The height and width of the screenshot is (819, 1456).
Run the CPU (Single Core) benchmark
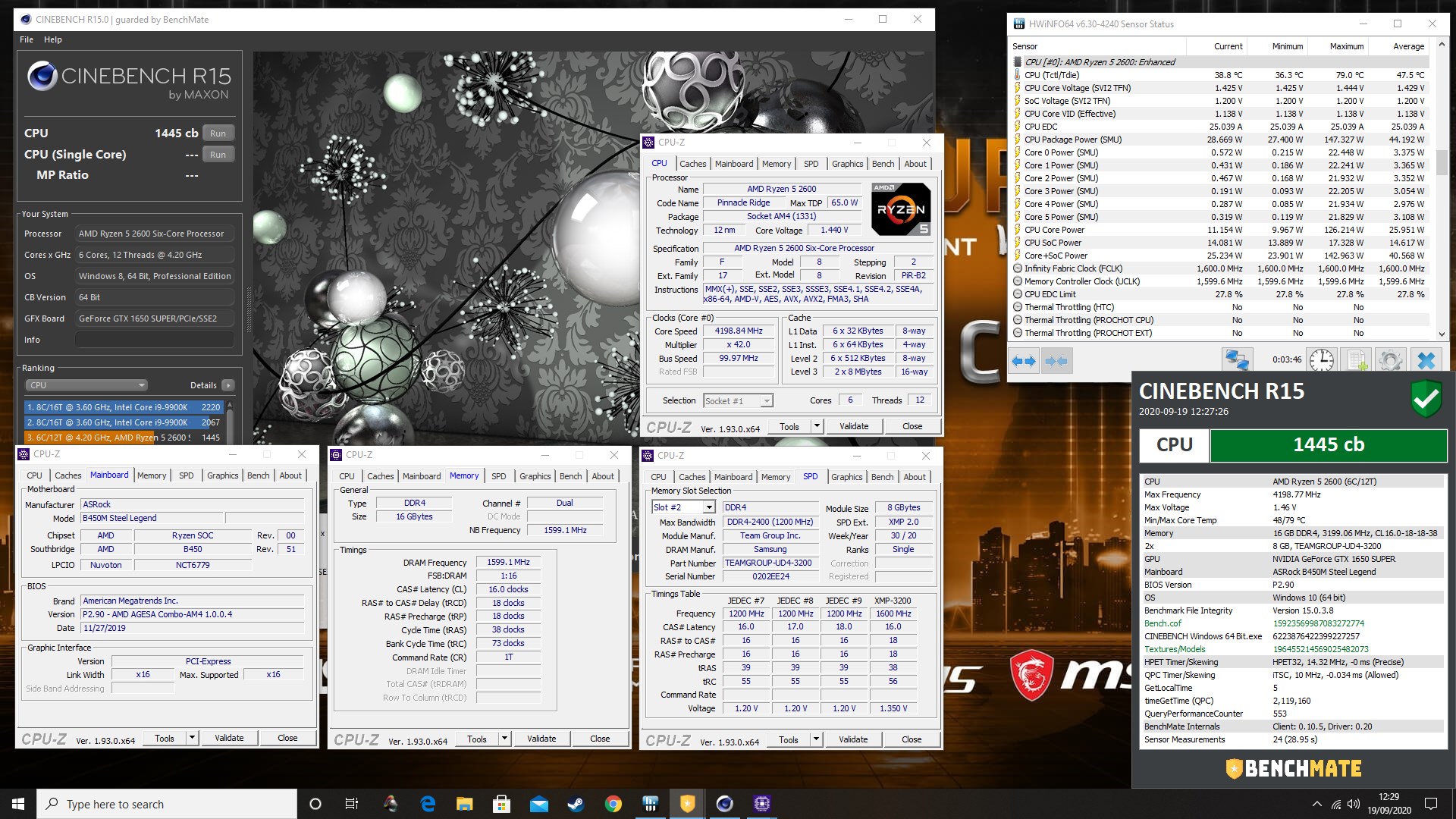(218, 155)
